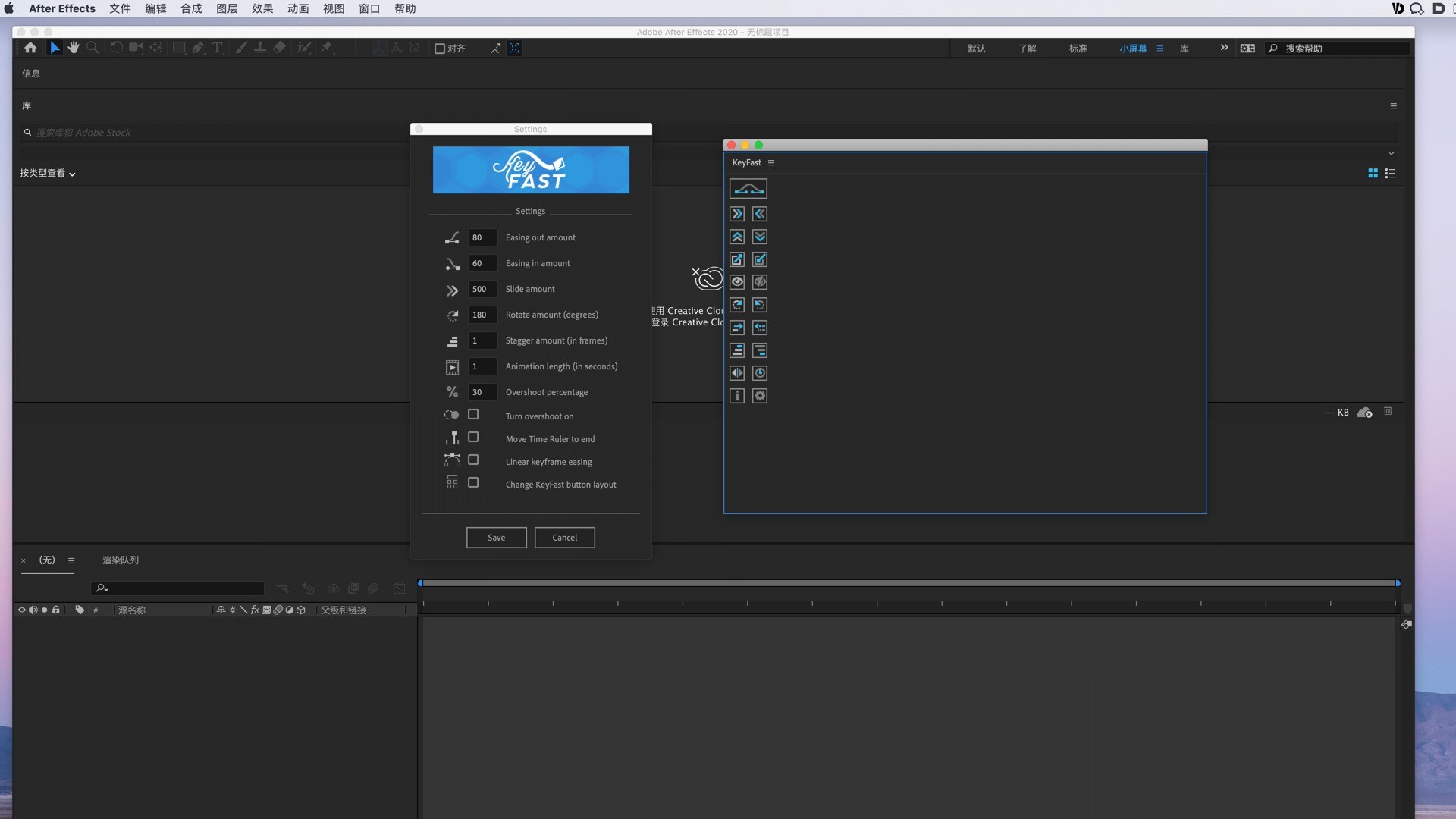Switch to the 默认 workspace
1456x819 pixels.
point(976,49)
